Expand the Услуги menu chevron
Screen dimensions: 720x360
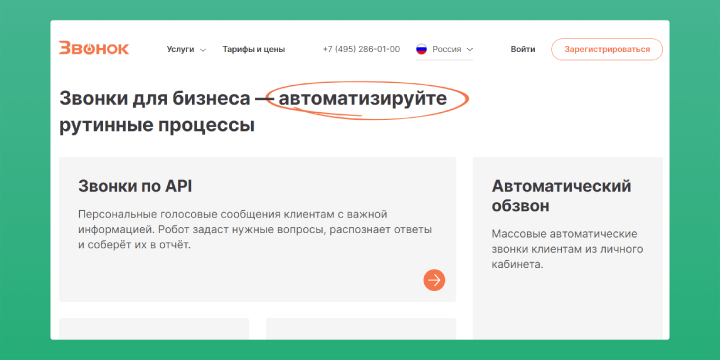[x=203, y=50]
